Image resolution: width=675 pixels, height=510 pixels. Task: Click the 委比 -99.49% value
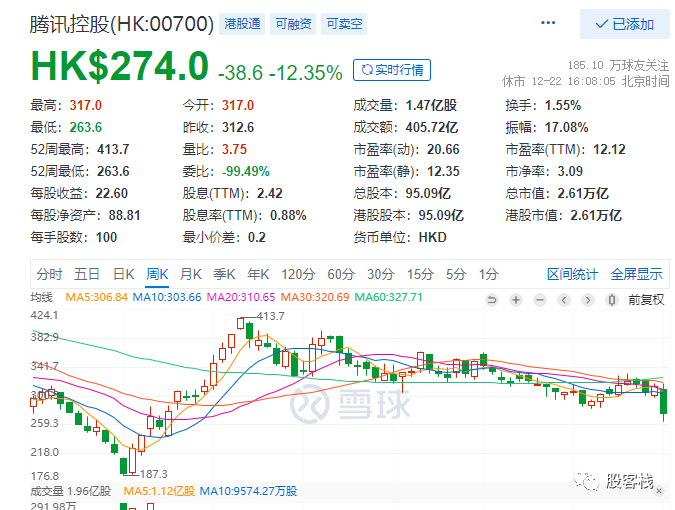(x=246, y=171)
